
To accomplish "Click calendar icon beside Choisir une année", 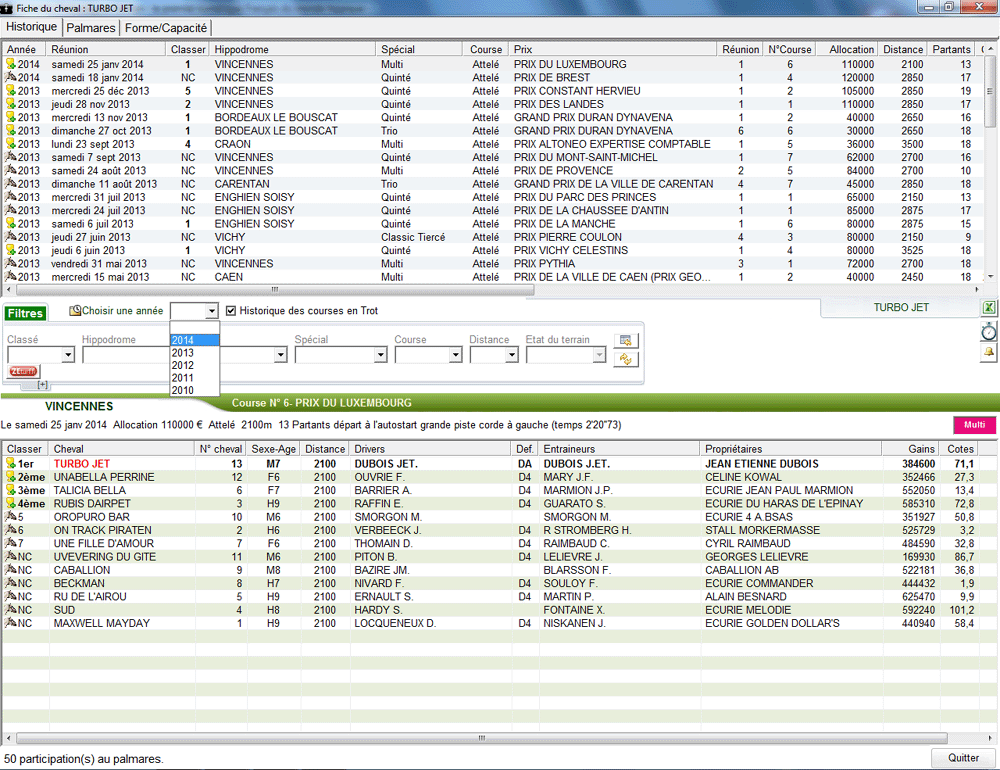I will coord(75,311).
